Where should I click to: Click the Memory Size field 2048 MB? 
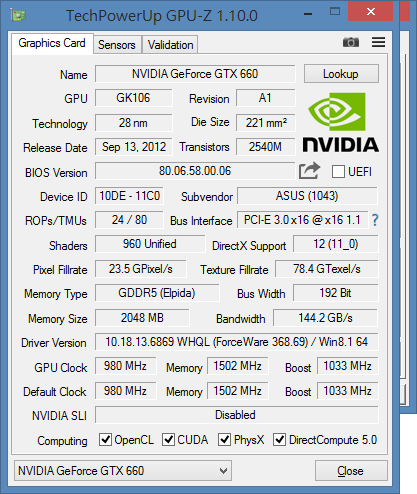(x=142, y=318)
